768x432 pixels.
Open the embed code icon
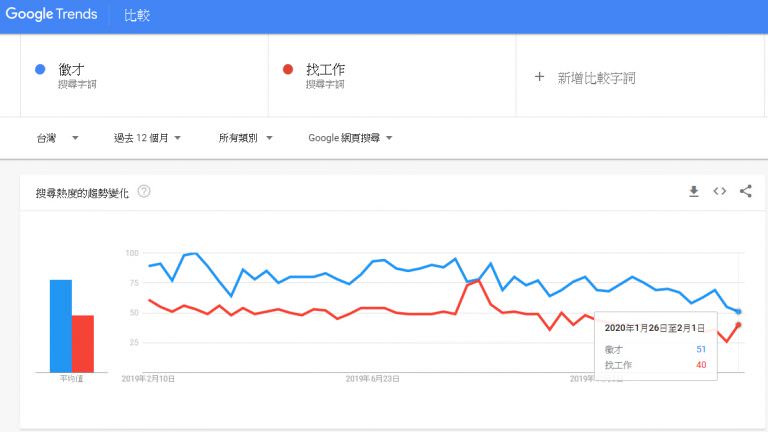click(x=720, y=191)
